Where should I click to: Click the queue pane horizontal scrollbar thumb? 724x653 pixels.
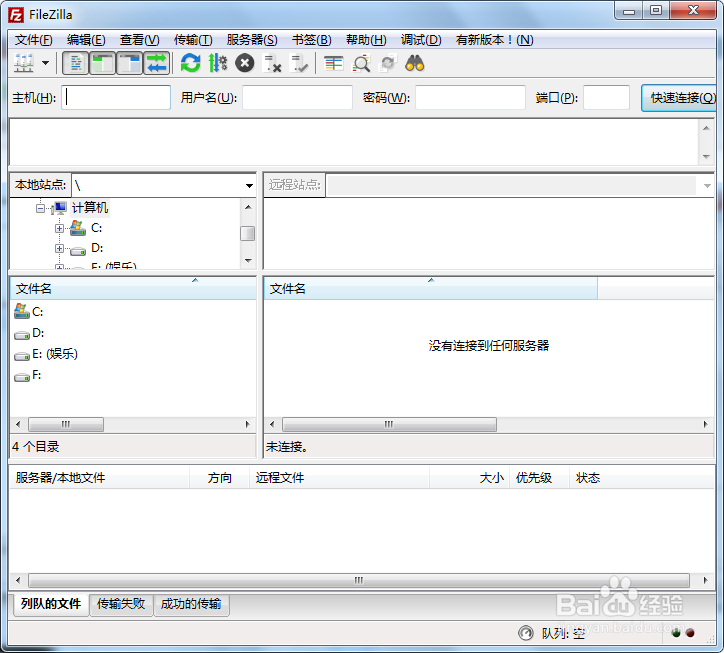359,580
